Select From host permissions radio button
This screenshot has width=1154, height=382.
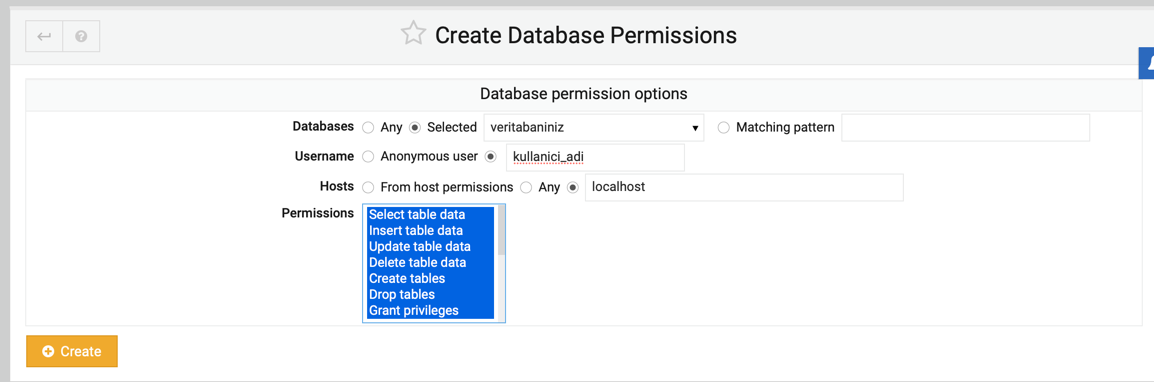tap(368, 187)
